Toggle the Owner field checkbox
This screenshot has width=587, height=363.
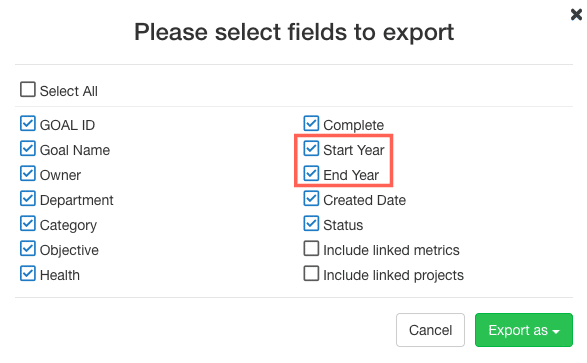[28, 174]
